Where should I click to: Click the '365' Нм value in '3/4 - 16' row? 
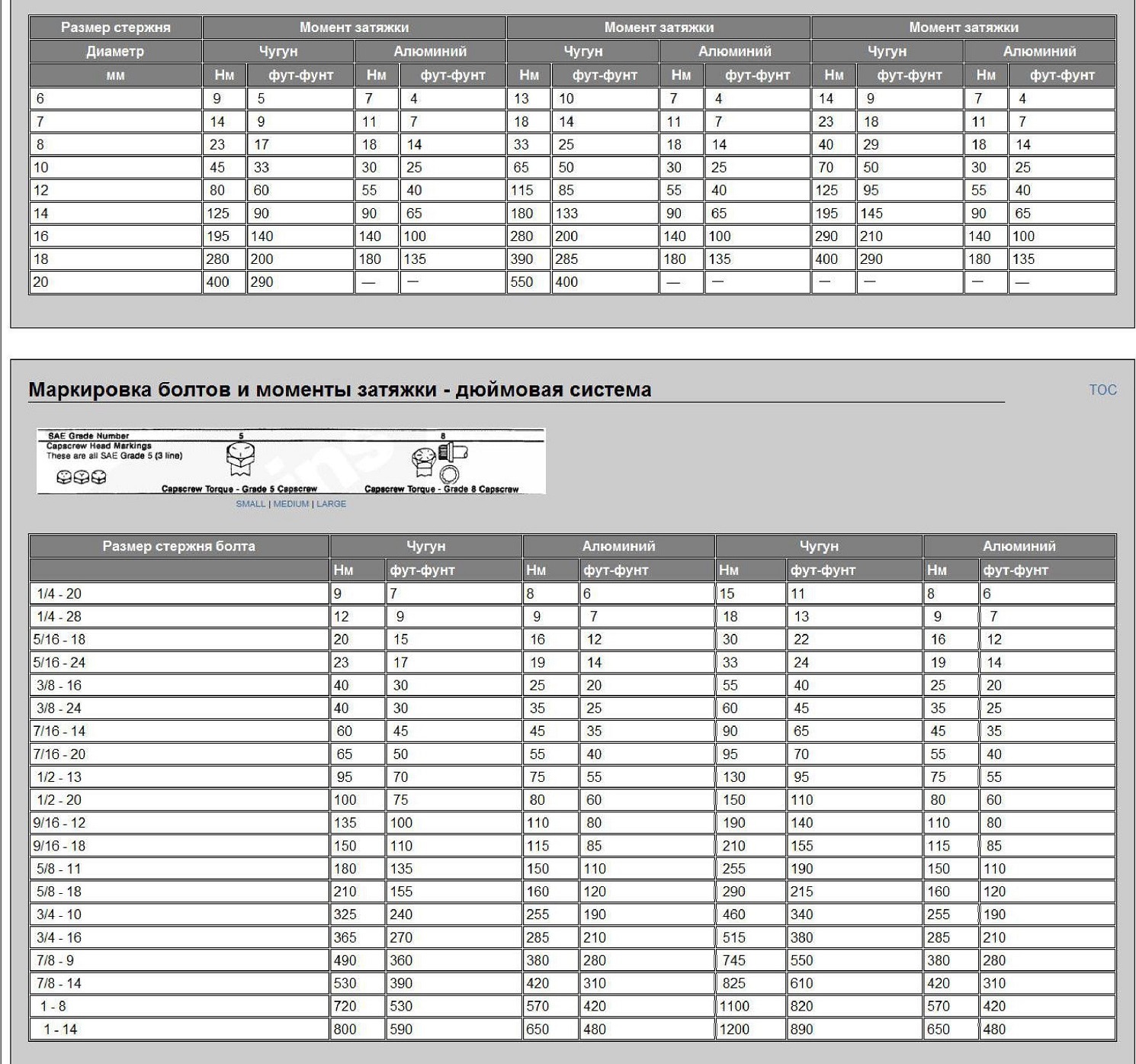tap(358, 937)
